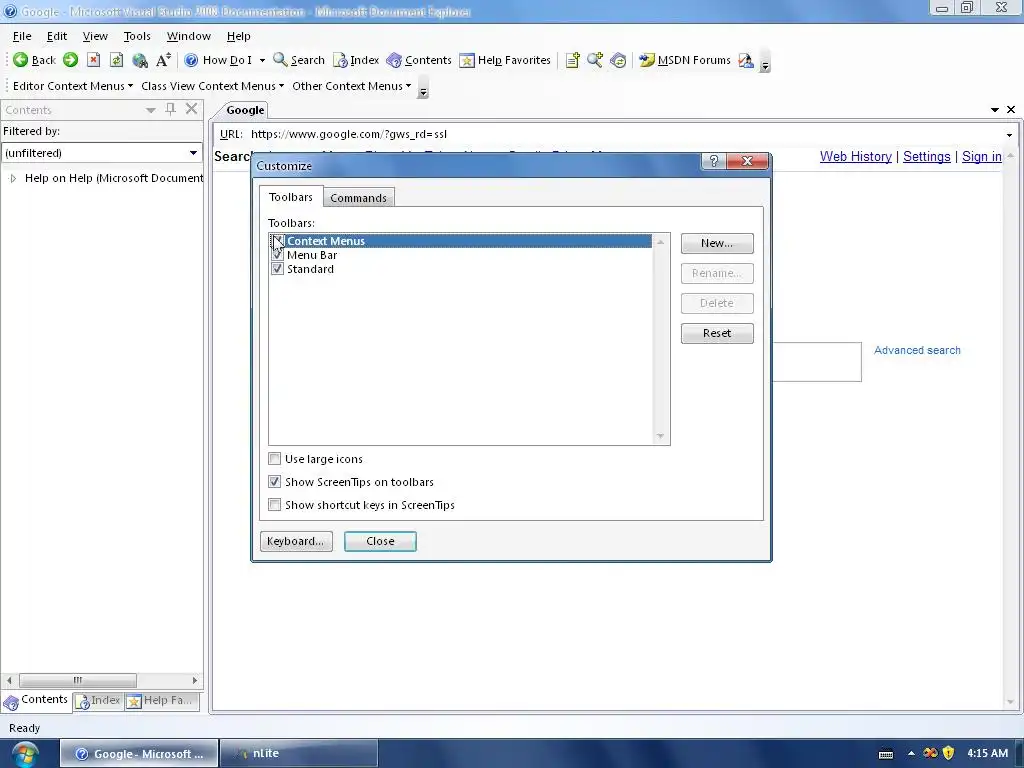Screen dimensions: 1024x768
Task: Pin the Contents panel with the pushpin icon
Action: point(170,109)
